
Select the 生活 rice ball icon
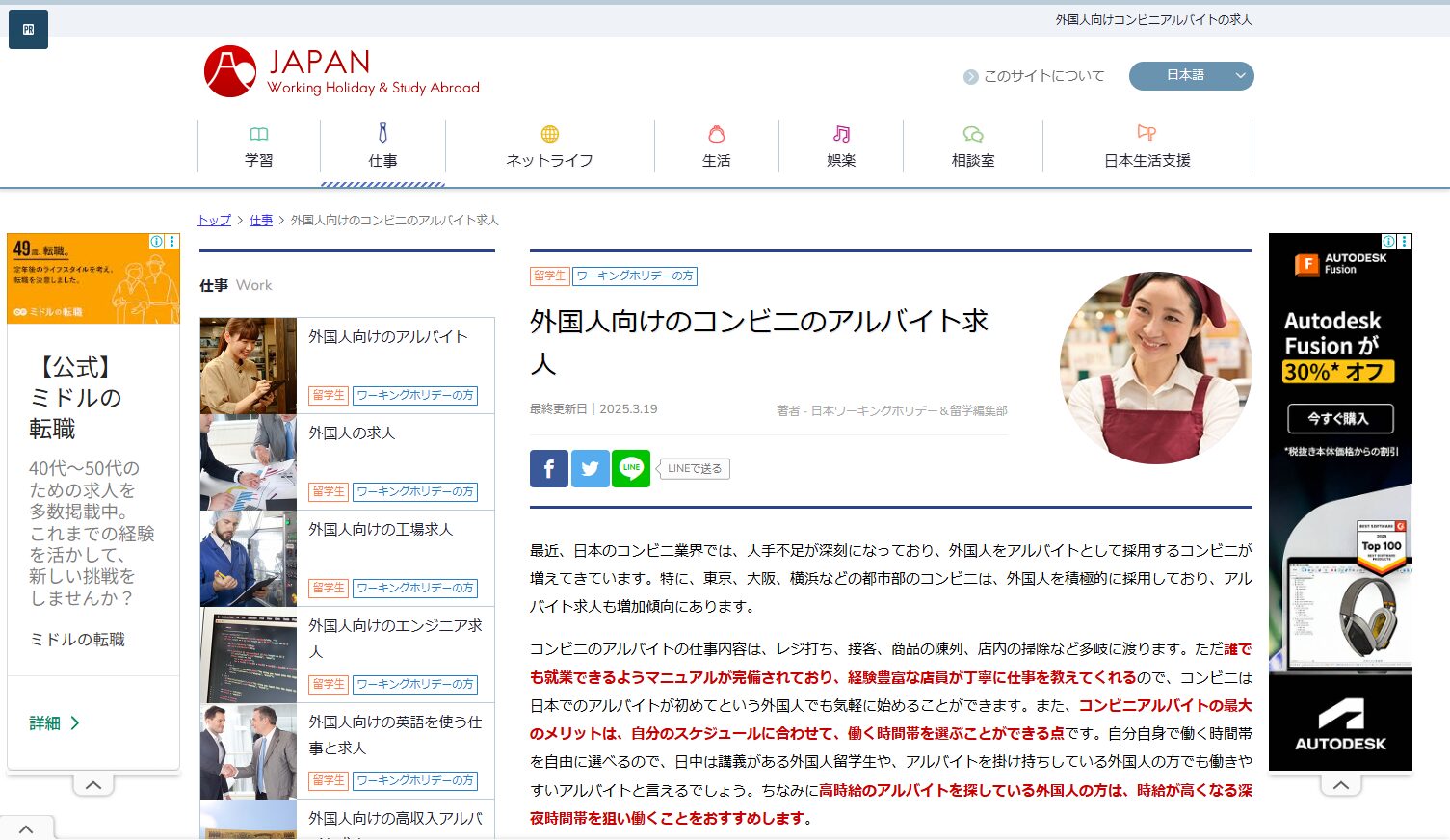[716, 134]
